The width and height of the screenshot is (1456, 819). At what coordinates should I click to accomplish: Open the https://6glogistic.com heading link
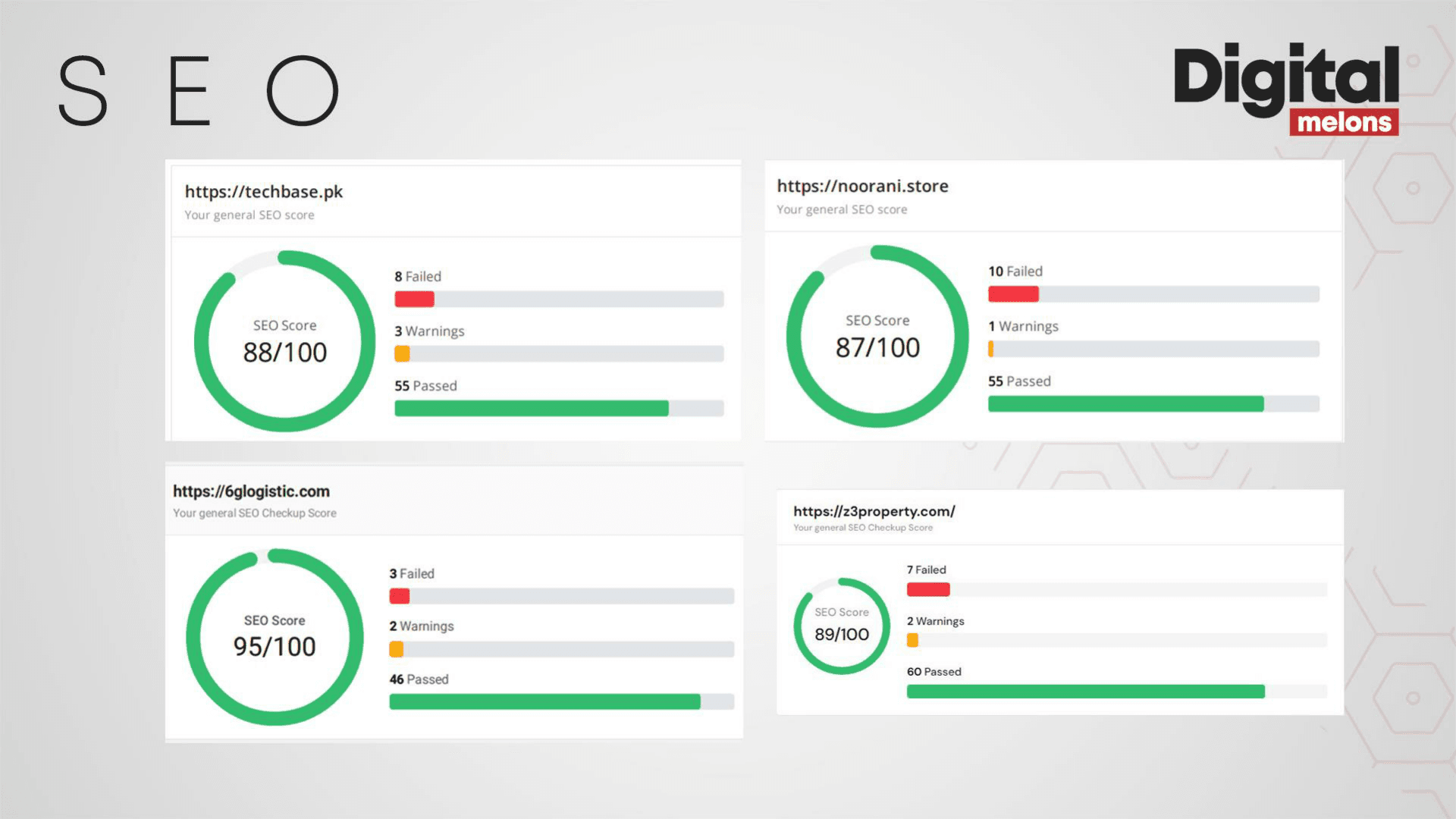click(x=251, y=491)
